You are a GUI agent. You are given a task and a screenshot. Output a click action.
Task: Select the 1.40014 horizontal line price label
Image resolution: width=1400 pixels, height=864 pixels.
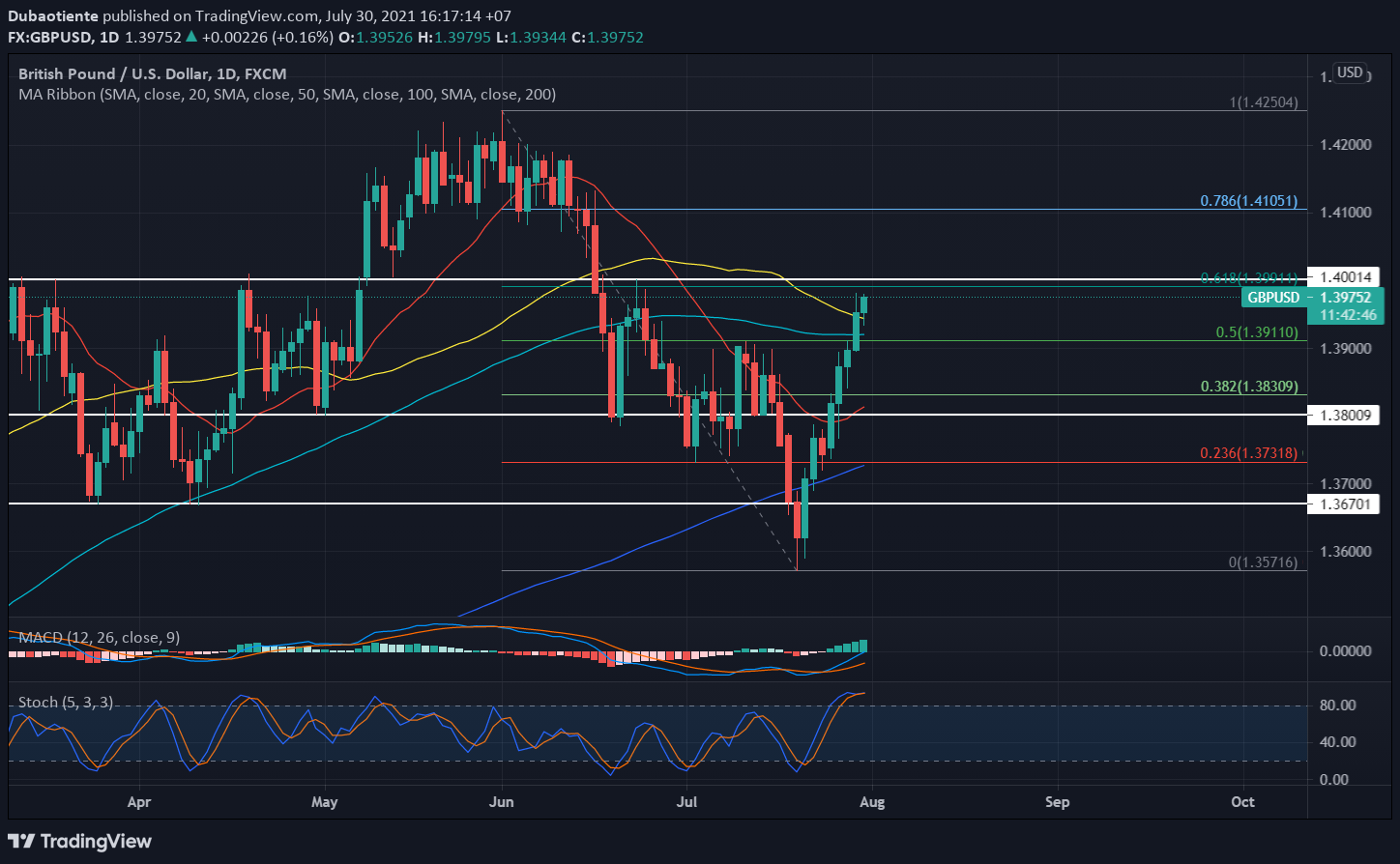pyautogui.click(x=1345, y=276)
